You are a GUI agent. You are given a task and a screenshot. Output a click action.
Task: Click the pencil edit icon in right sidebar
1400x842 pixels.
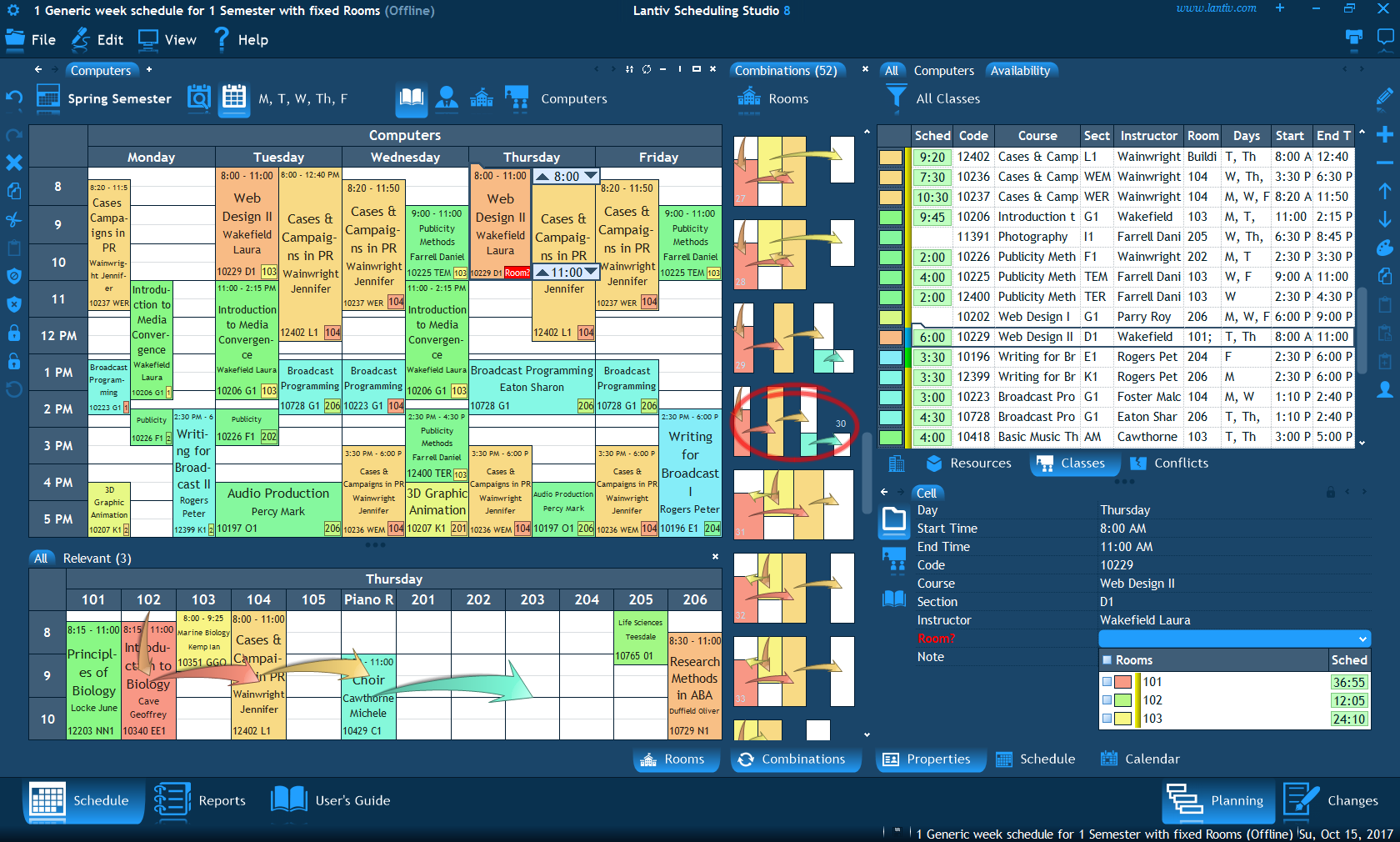point(1384,98)
